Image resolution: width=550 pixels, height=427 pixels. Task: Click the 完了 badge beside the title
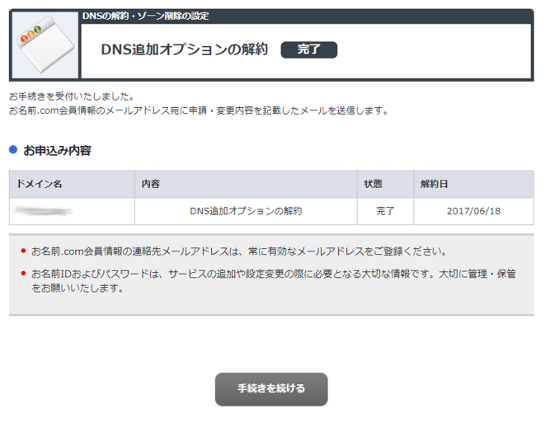(309, 49)
